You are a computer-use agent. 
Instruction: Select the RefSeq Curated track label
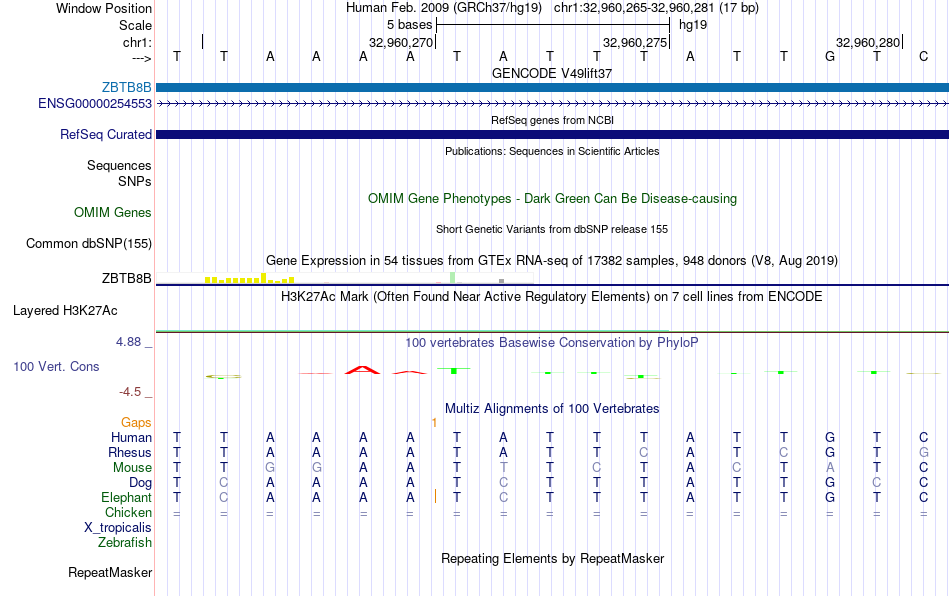pyautogui.click(x=105, y=134)
